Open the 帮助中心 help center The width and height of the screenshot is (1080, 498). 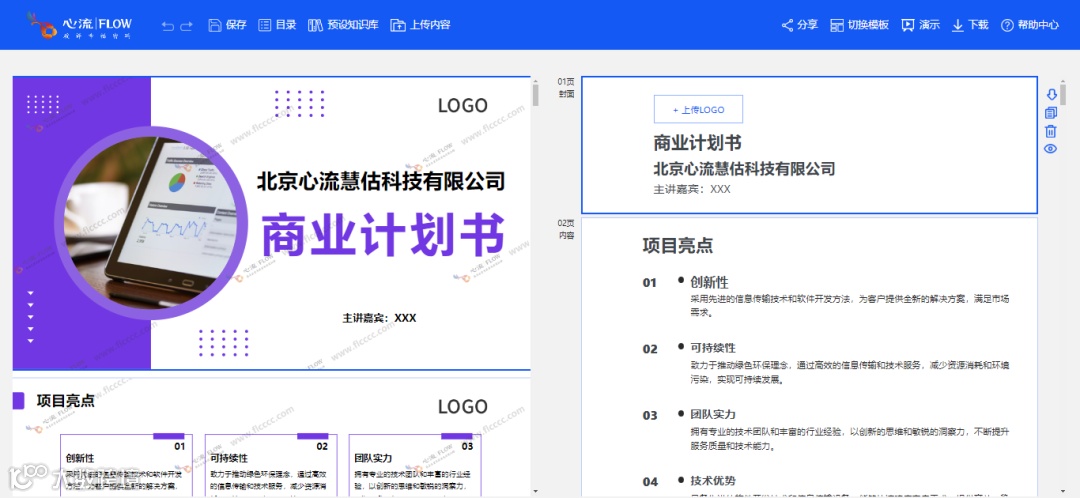point(1030,25)
